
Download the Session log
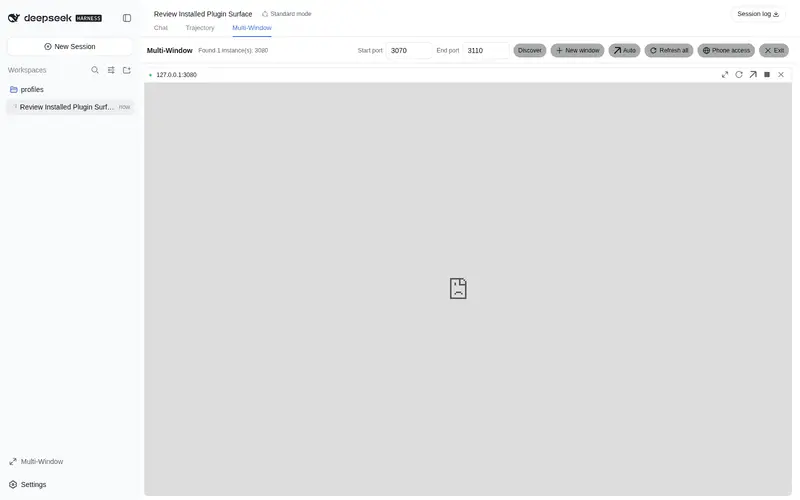[758, 14]
